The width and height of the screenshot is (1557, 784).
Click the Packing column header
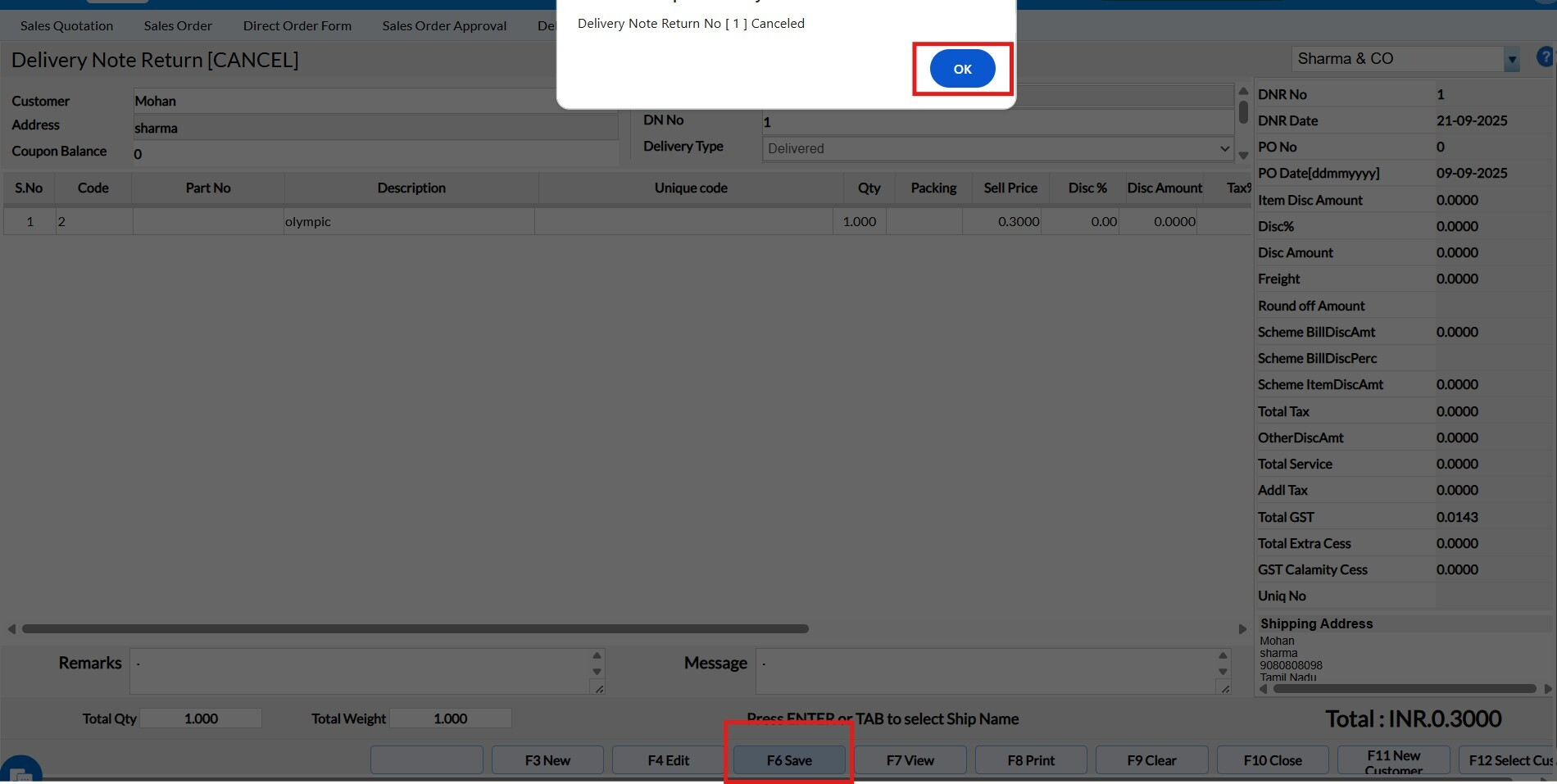click(933, 188)
